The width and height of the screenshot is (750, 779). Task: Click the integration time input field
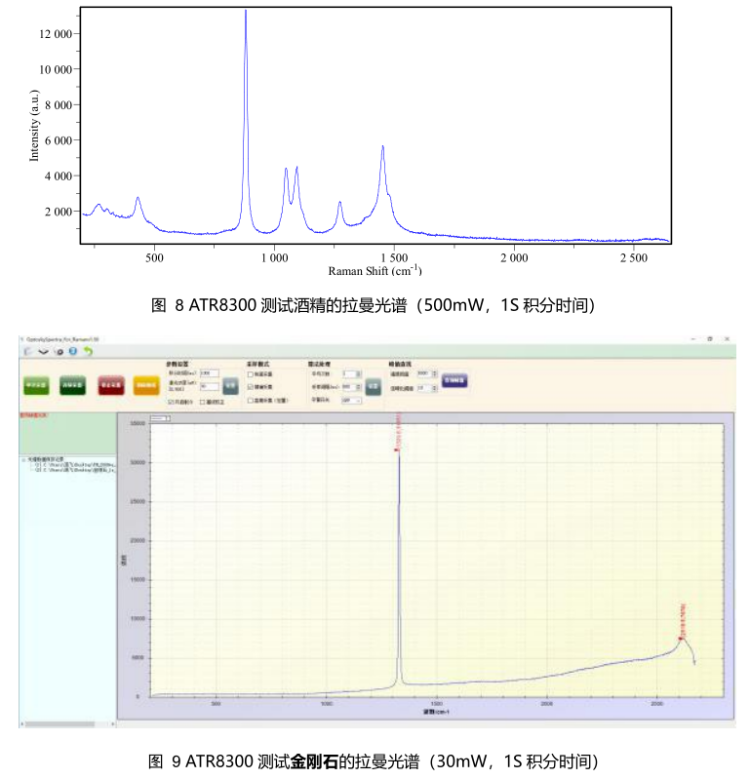click(209, 374)
